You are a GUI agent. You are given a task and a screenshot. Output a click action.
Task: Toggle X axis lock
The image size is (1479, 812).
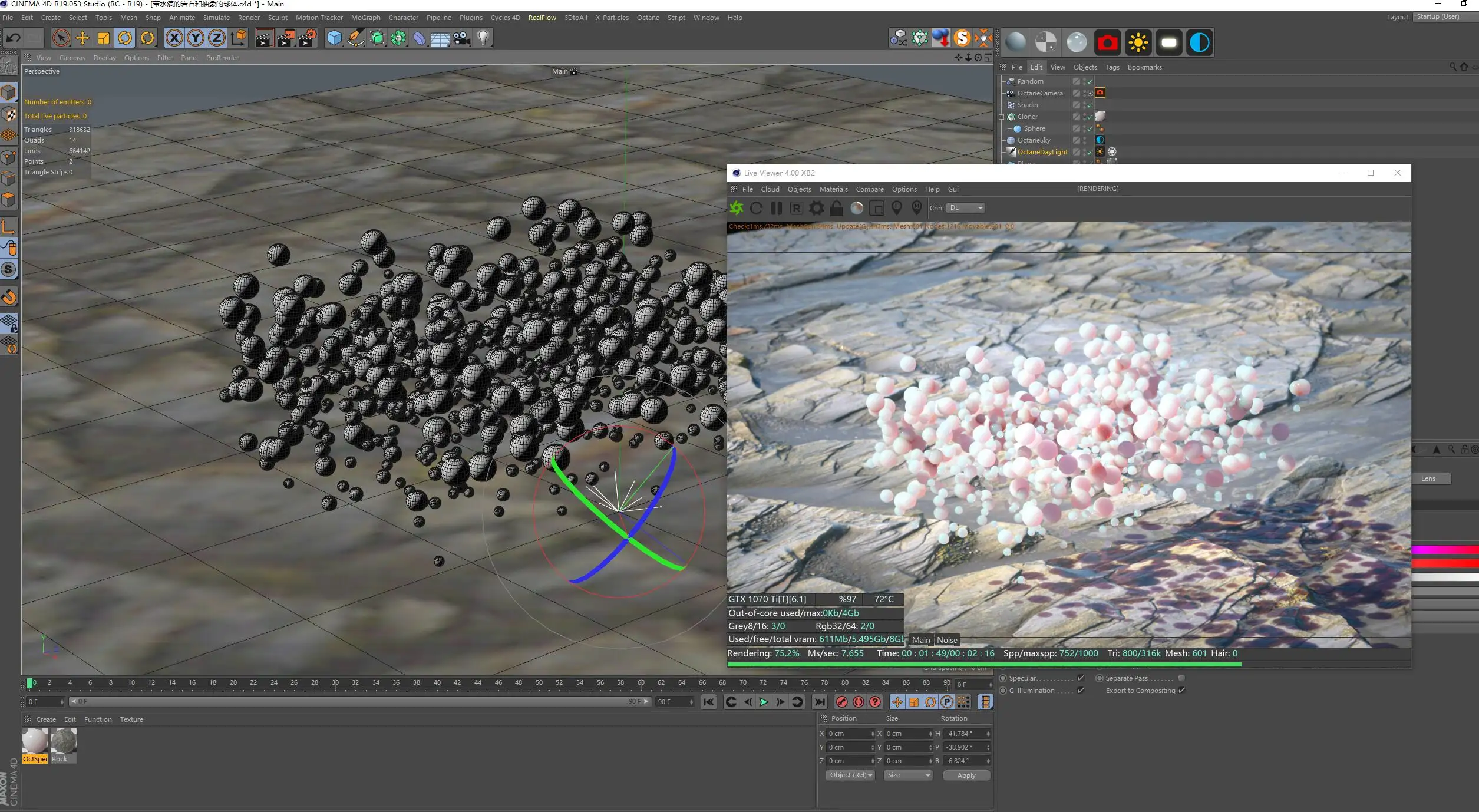pyautogui.click(x=174, y=38)
